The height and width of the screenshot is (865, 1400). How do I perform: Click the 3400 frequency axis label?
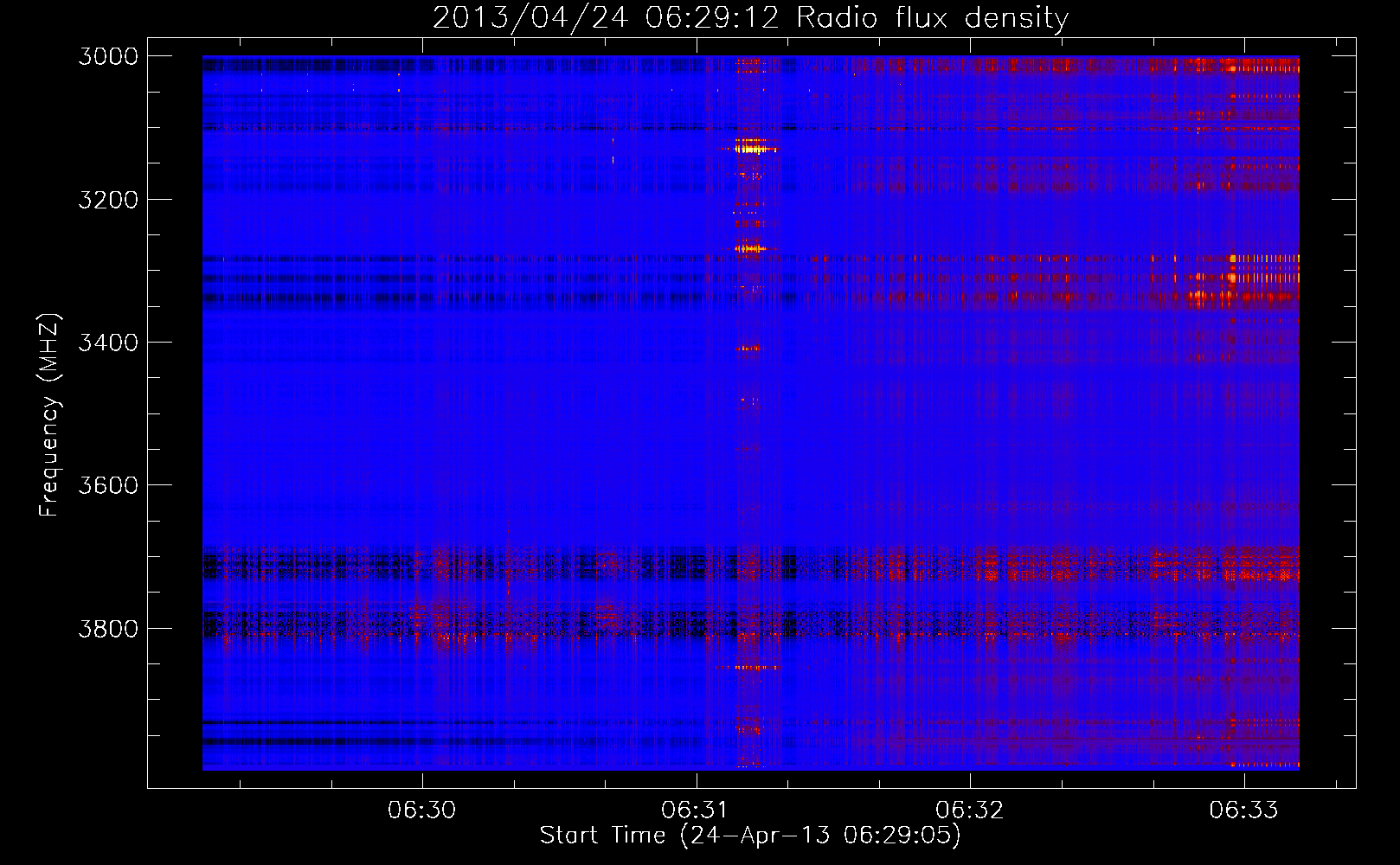click(x=108, y=343)
